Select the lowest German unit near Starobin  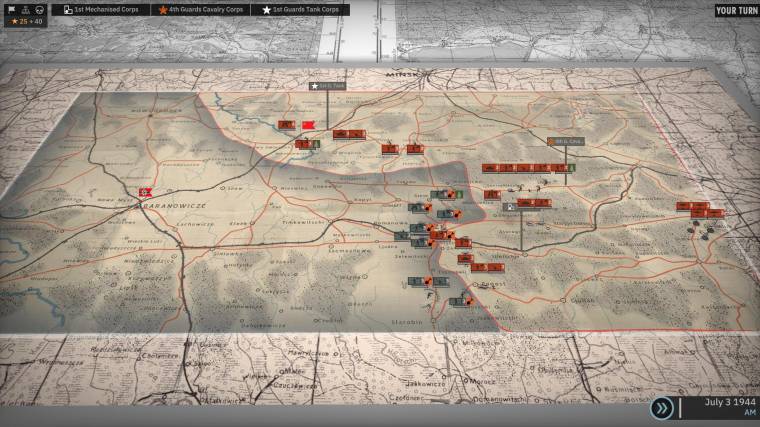[461, 301]
